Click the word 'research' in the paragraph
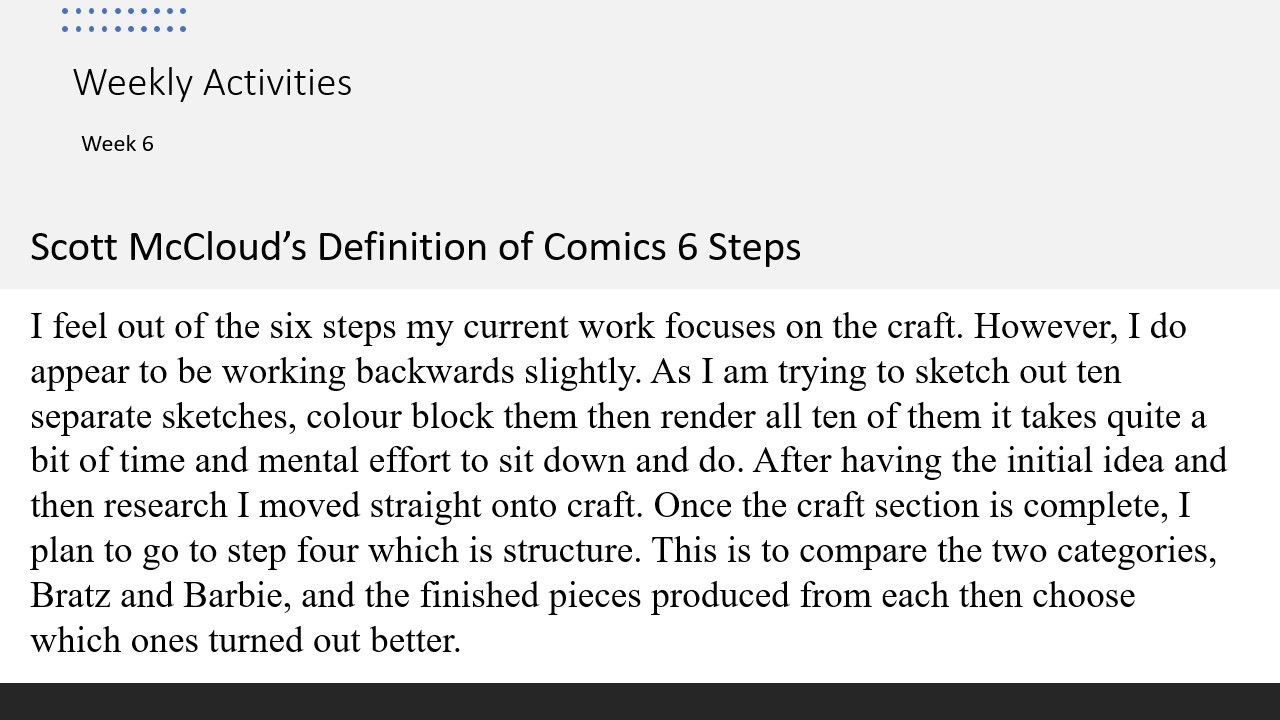Screen dimensions: 1280x720 [165, 506]
